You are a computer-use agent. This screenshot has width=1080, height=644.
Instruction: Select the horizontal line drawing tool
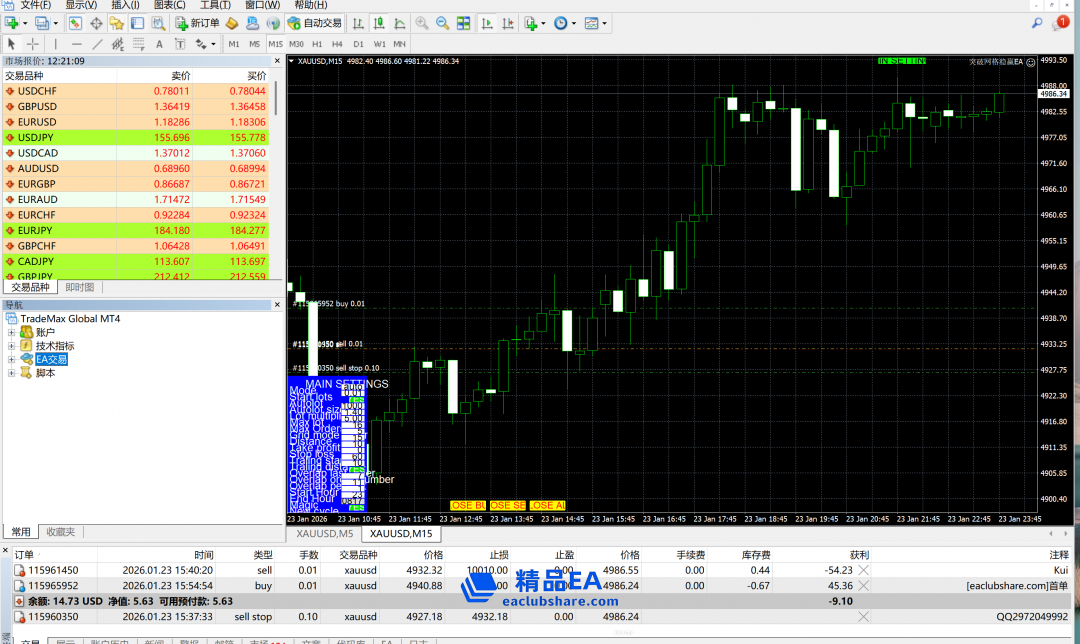point(76,44)
